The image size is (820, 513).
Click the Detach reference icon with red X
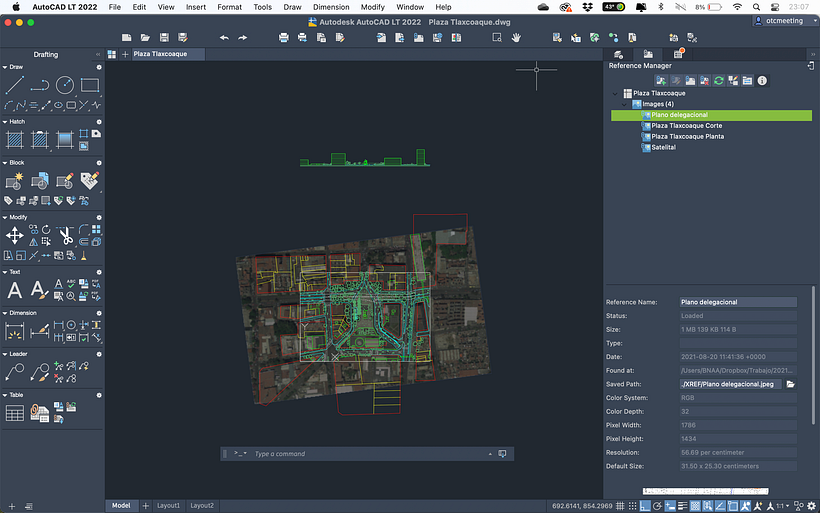pyautogui.click(x=705, y=81)
